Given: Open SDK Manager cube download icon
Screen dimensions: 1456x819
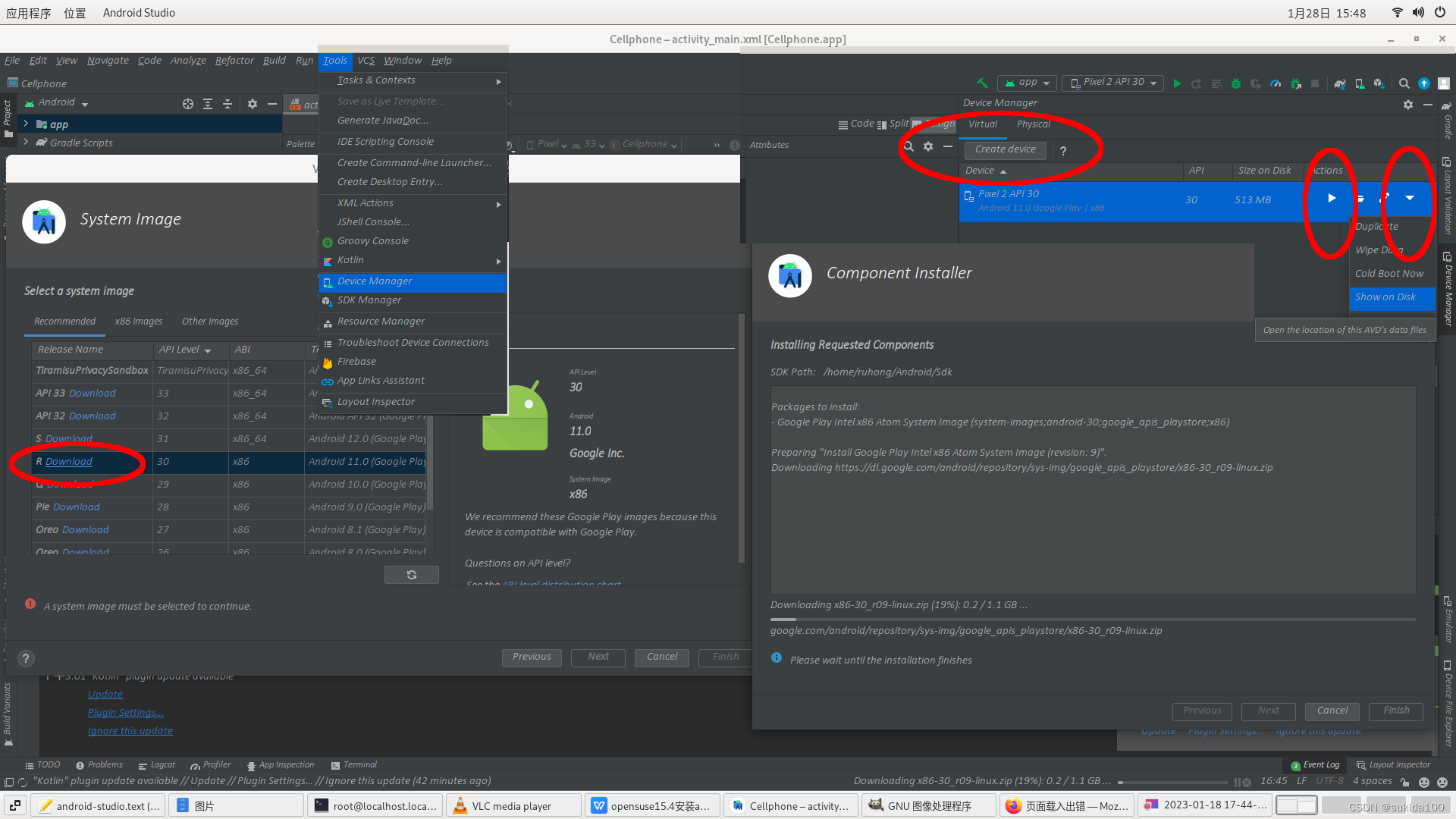Looking at the screenshot, I should click(1379, 83).
